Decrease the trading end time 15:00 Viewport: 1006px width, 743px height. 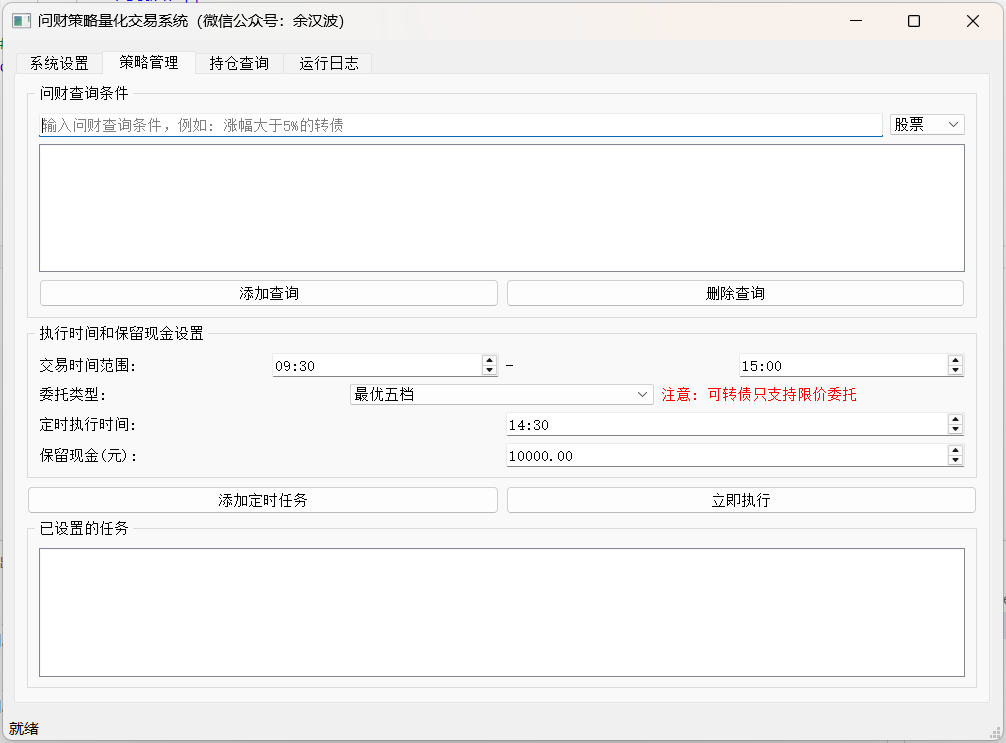pos(955,371)
